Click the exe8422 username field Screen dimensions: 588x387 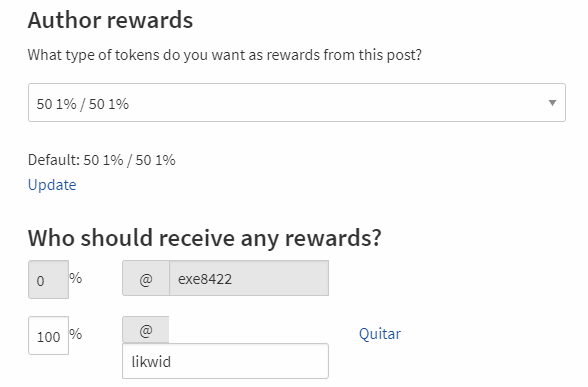pyautogui.click(x=249, y=278)
